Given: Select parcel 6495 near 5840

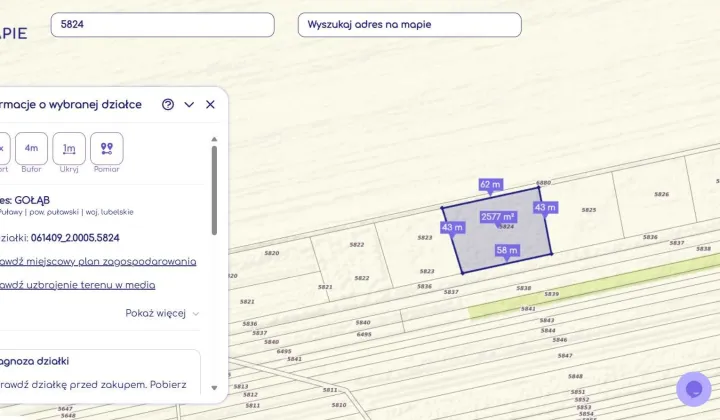Looking at the screenshot, I should pos(364,334).
